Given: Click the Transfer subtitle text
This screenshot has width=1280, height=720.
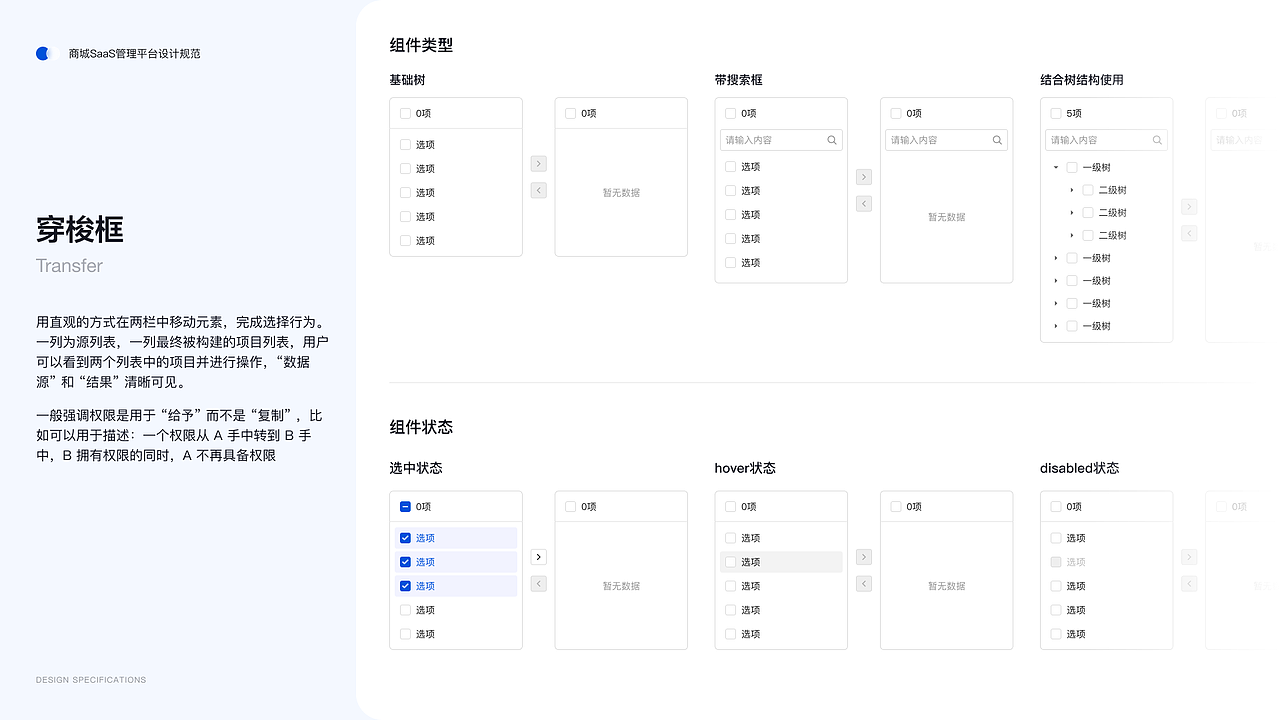Looking at the screenshot, I should pyautogui.click(x=69, y=266).
